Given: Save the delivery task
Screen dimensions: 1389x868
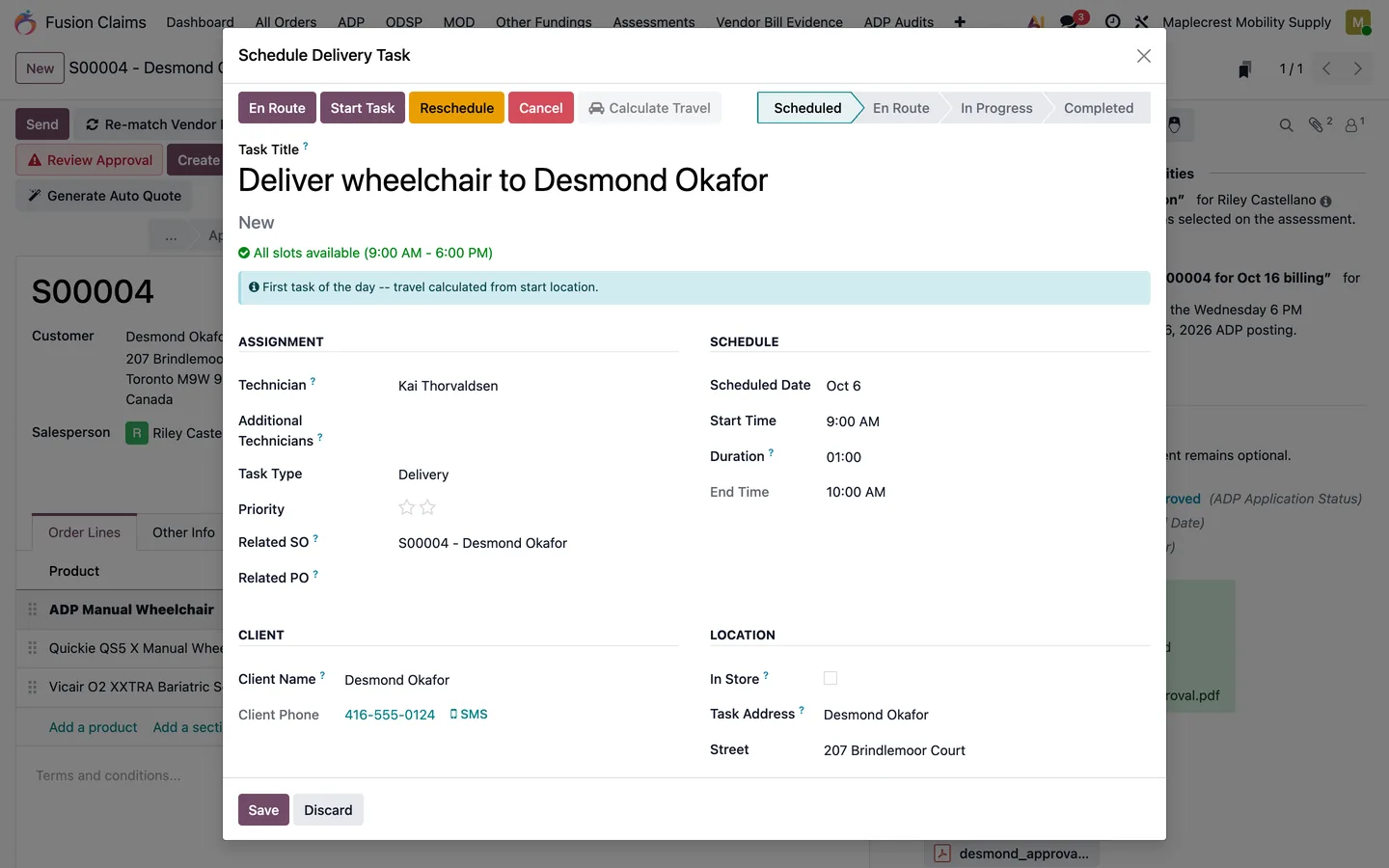Looking at the screenshot, I should tap(263, 810).
